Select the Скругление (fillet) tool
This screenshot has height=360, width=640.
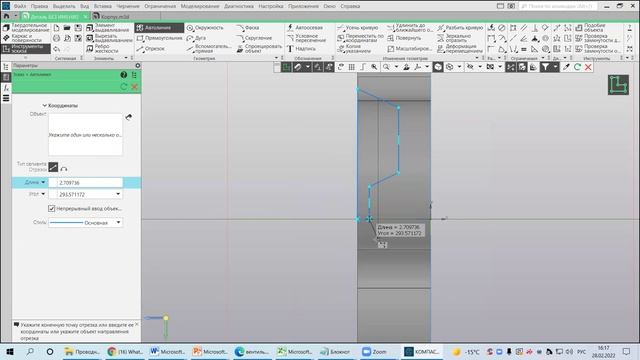(x=254, y=38)
